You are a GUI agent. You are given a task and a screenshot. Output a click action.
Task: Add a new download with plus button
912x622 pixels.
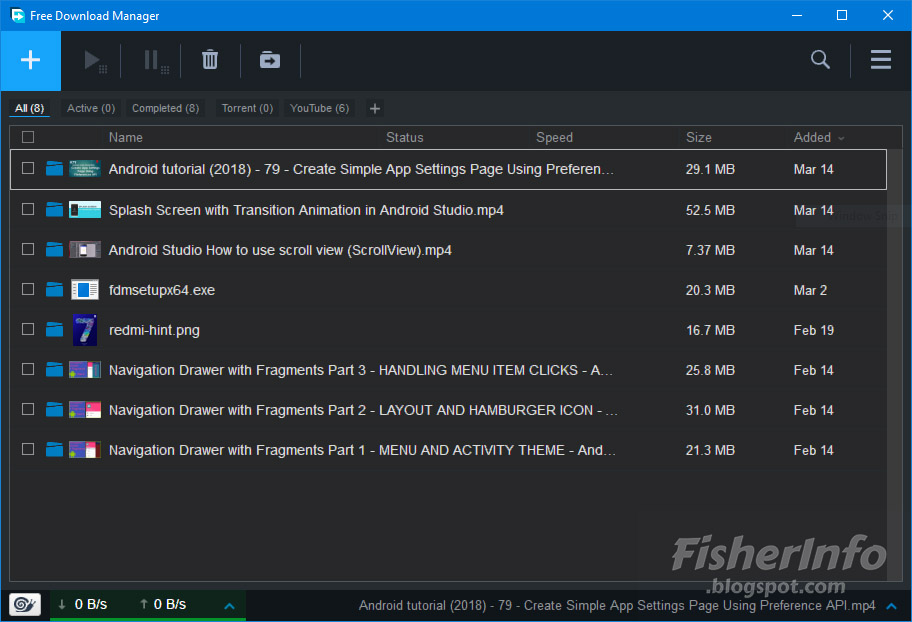(x=30, y=61)
